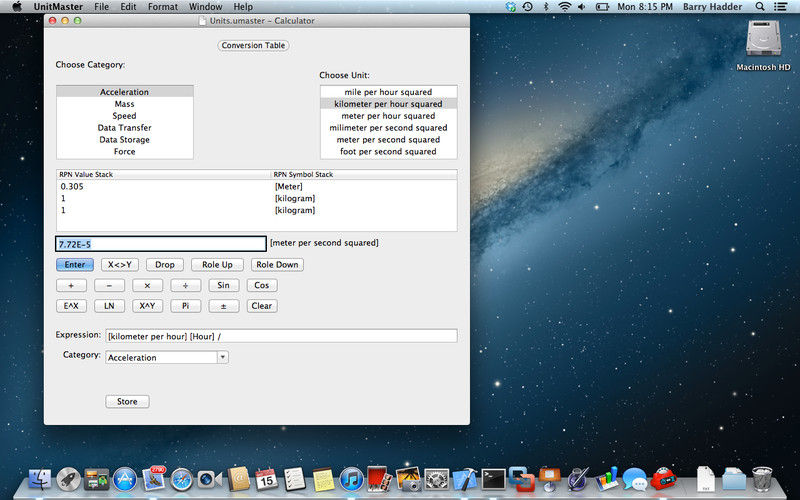
Task: Open System Preferences gear icon
Action: point(437,480)
